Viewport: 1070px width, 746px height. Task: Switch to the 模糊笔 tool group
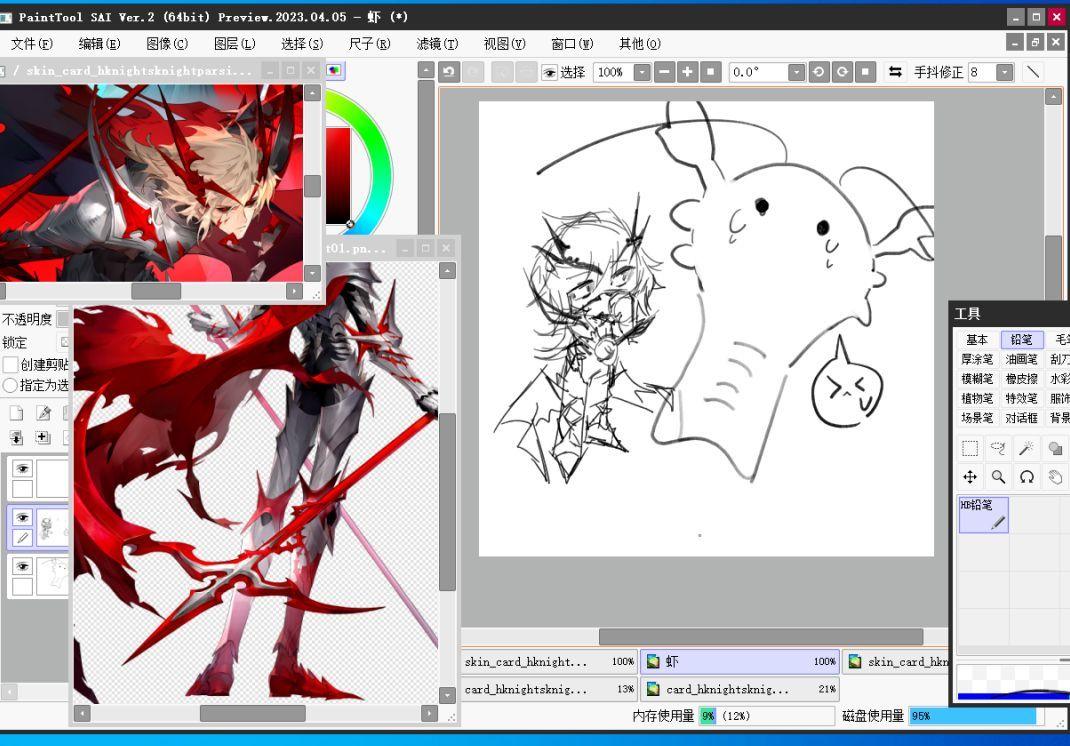pos(977,379)
